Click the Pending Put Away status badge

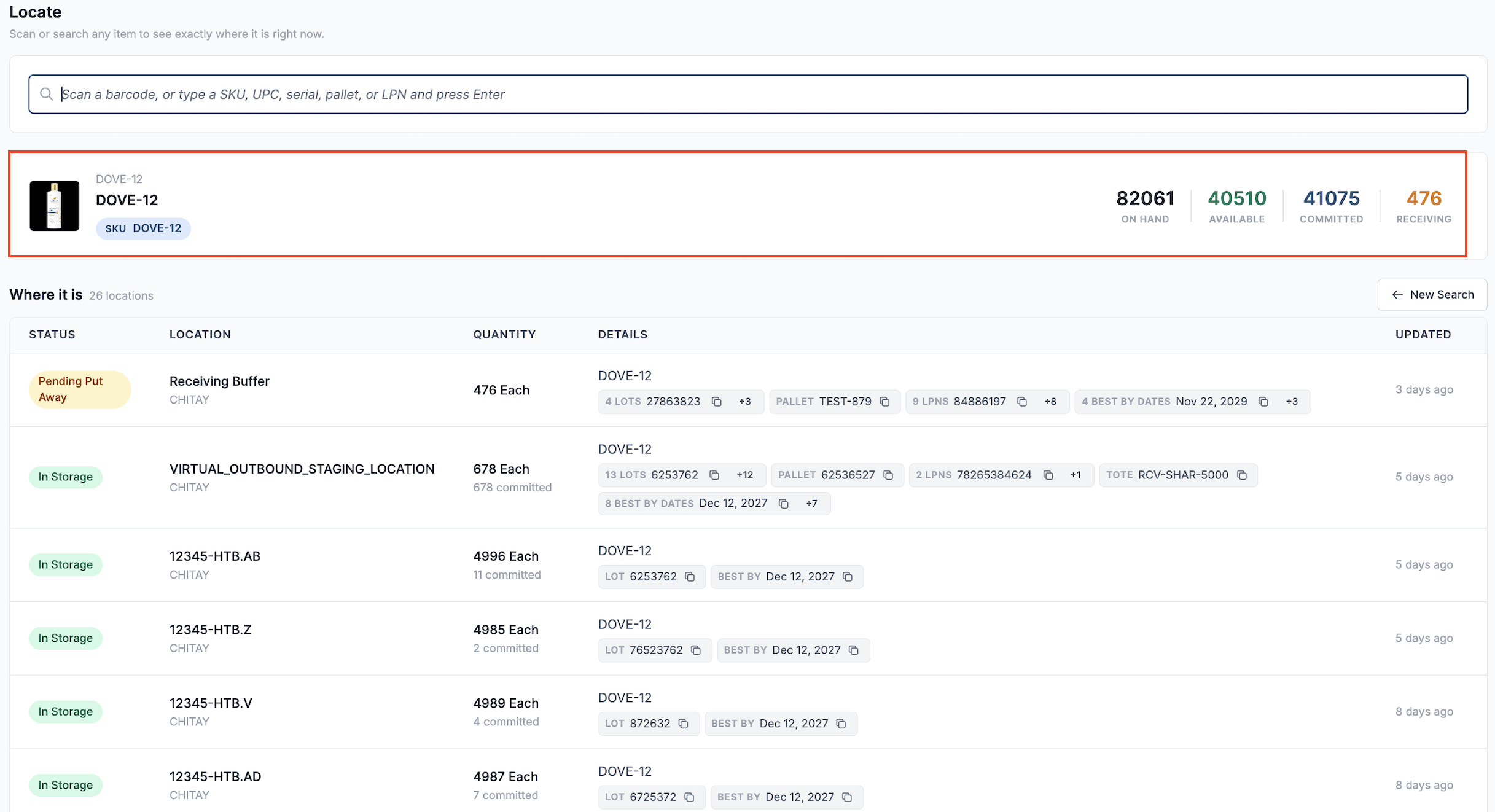80,389
